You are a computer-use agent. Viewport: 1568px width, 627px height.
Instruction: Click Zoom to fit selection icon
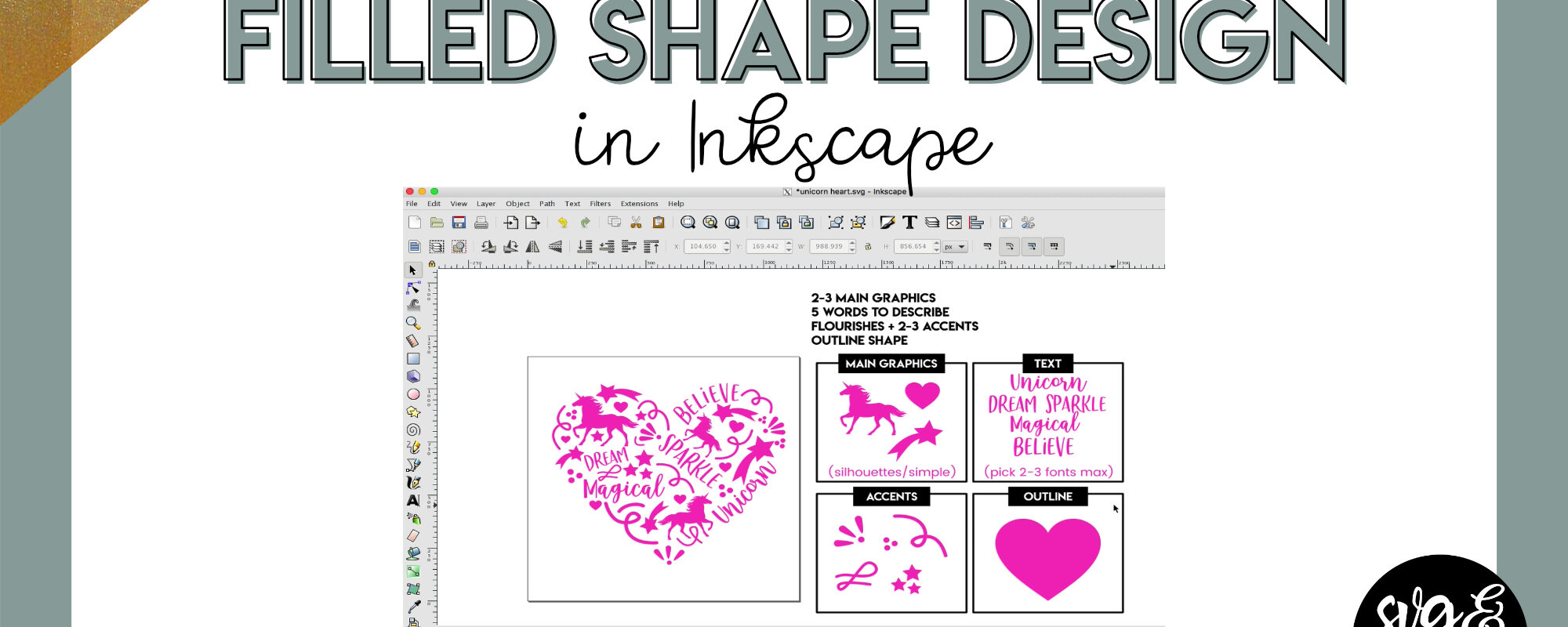(x=688, y=223)
